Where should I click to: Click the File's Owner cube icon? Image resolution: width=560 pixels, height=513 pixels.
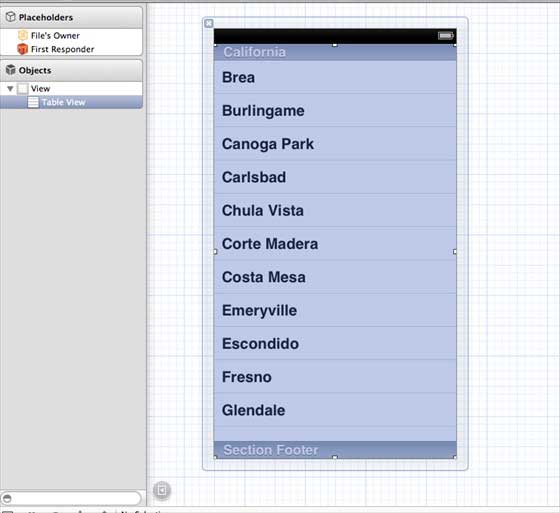pos(22,35)
